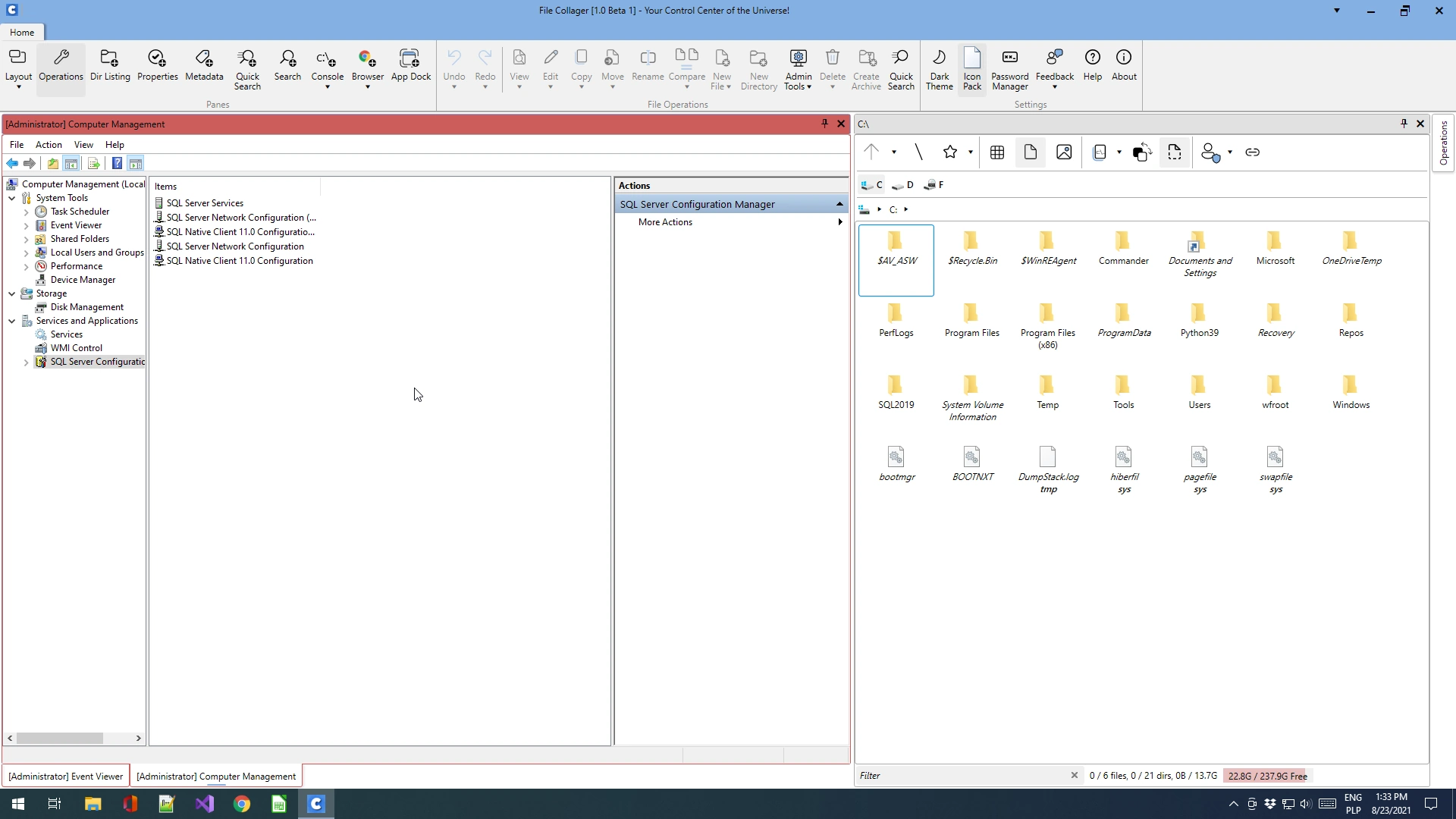Toggle grid view in file pane
1456x819 pixels.
pos(997,152)
